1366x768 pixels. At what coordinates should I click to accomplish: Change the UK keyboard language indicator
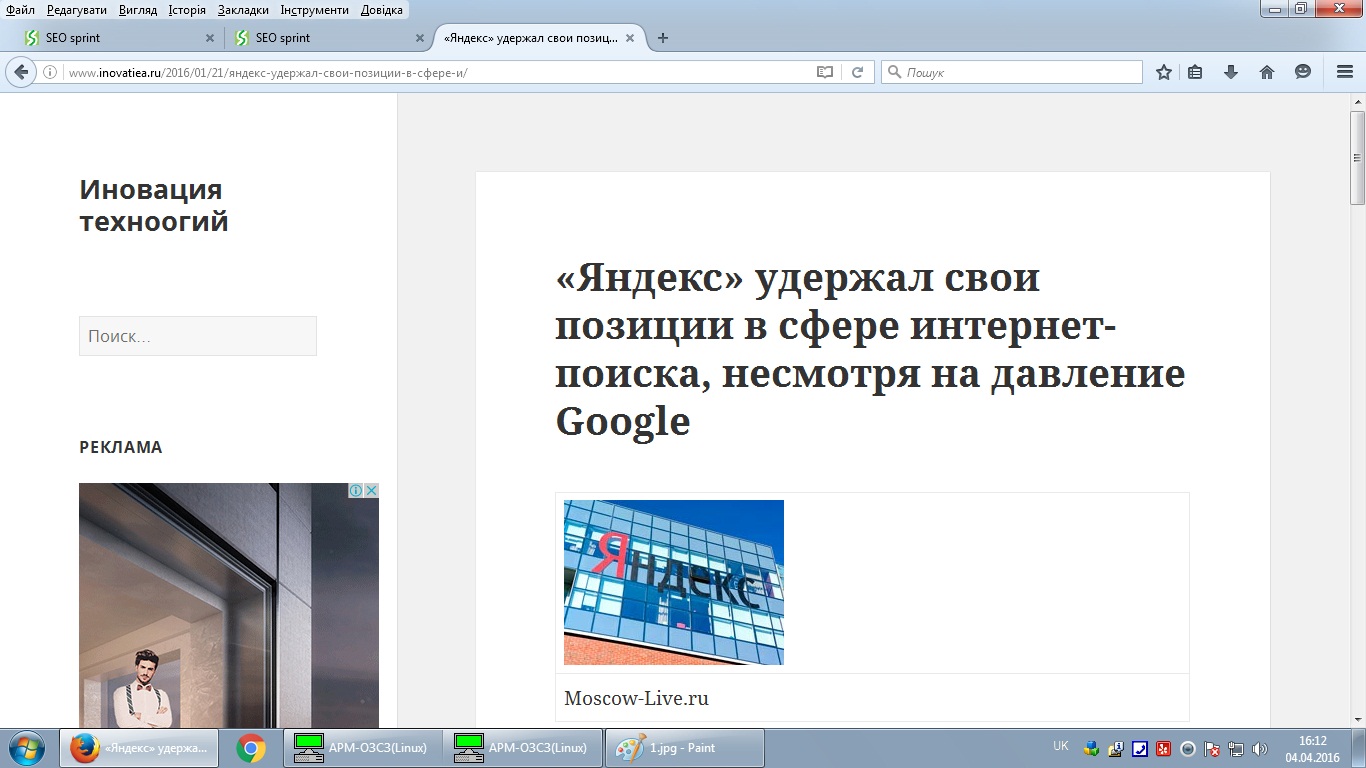(x=1061, y=746)
